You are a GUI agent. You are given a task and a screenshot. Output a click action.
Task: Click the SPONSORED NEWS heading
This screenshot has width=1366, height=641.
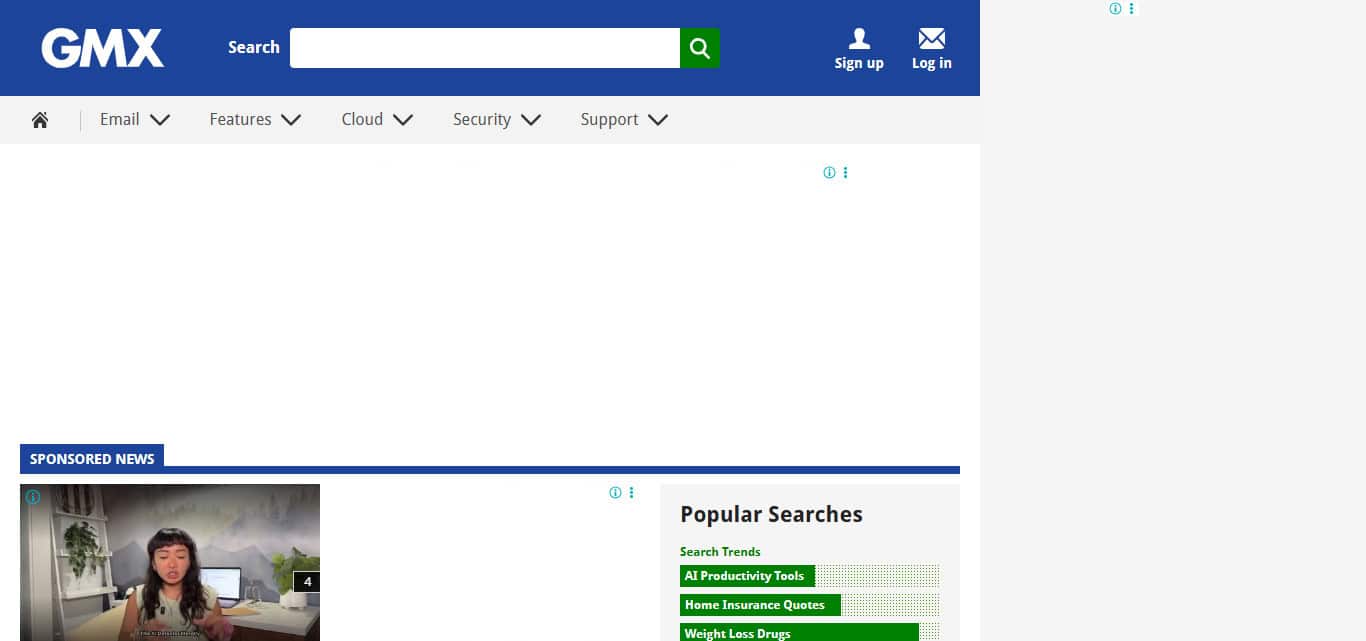(92, 459)
